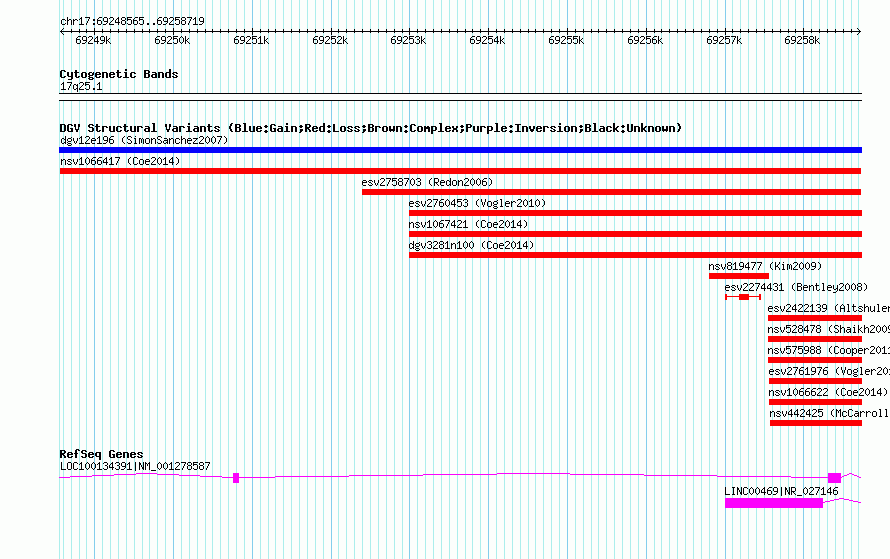Open the nsv1067421 (Coe2014) variant label
This screenshot has width=890, height=559.
point(468,224)
